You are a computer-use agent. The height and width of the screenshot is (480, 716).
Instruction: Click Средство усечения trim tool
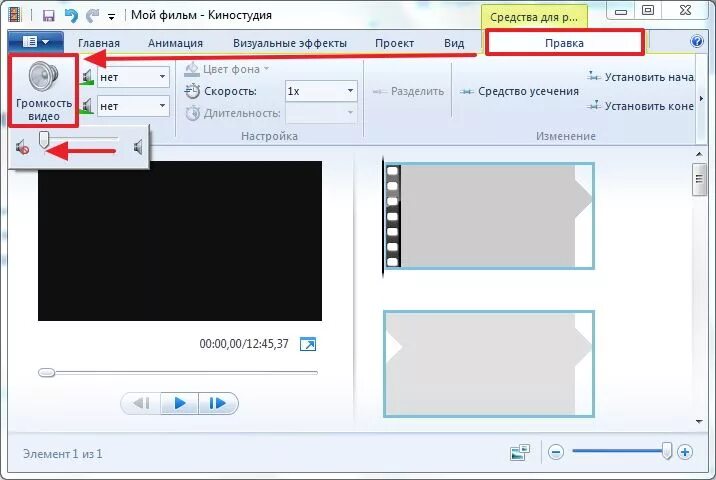[520, 91]
